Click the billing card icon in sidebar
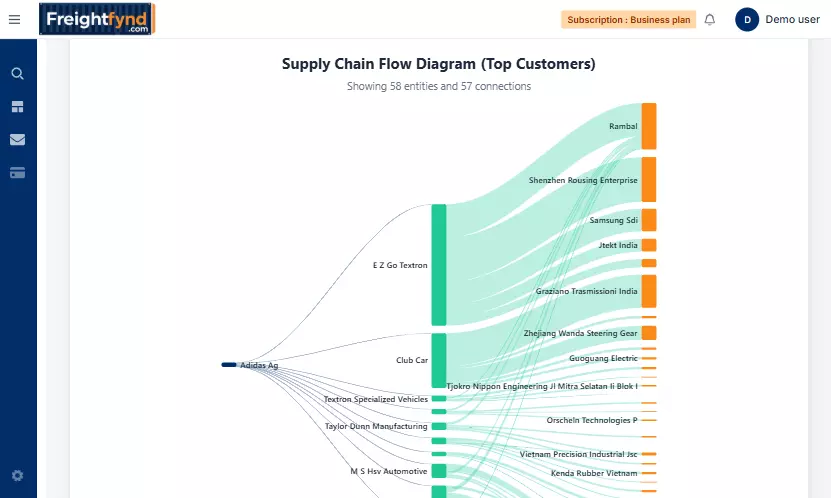Image resolution: width=831 pixels, height=498 pixels. 17,173
